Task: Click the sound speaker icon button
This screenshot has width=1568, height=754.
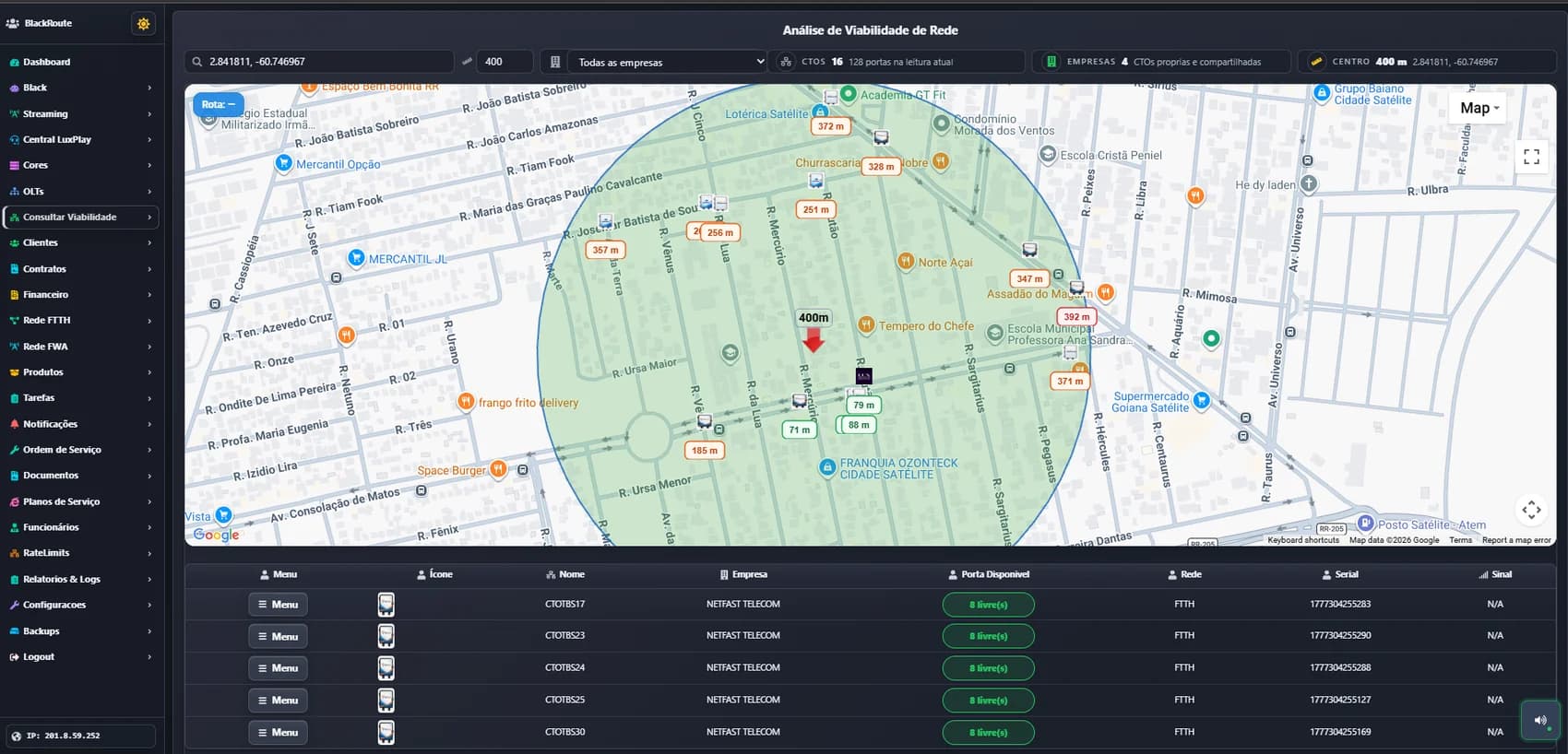Action: pos(1540,720)
